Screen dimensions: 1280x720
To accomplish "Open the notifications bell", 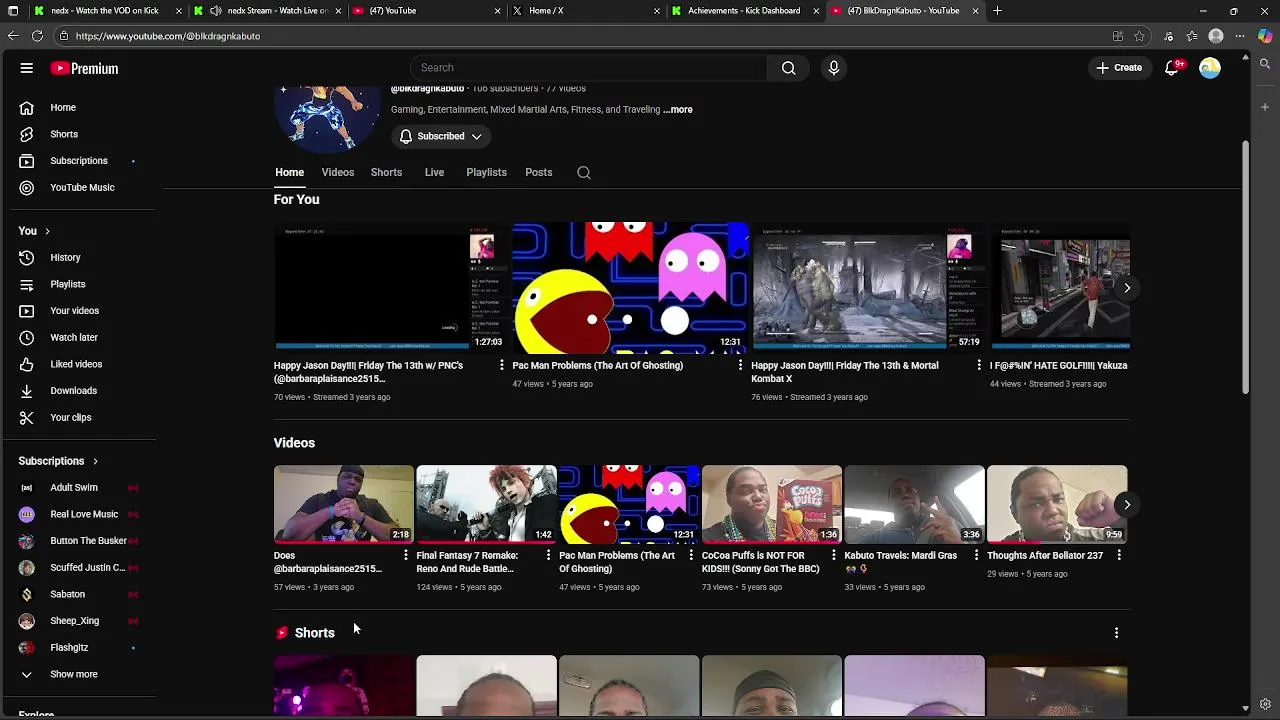I will click(1171, 68).
